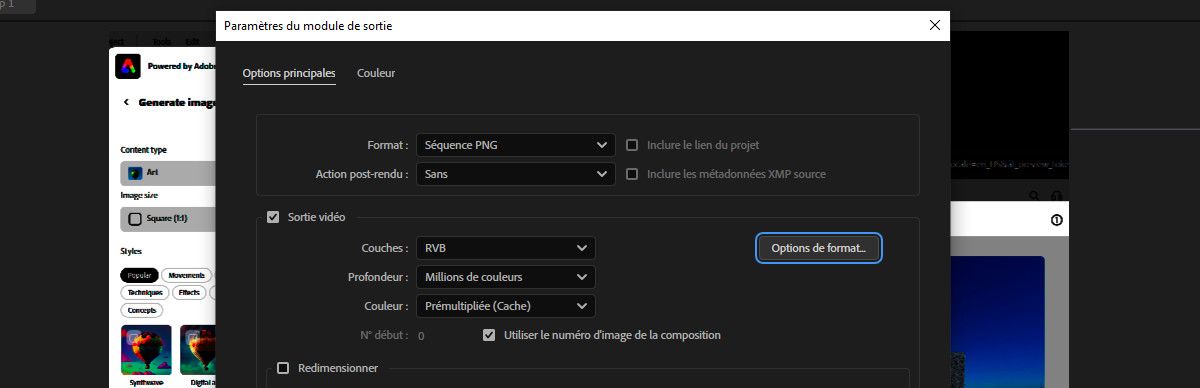Click the N° début value 0
This screenshot has height=388, width=1200.
421,336
